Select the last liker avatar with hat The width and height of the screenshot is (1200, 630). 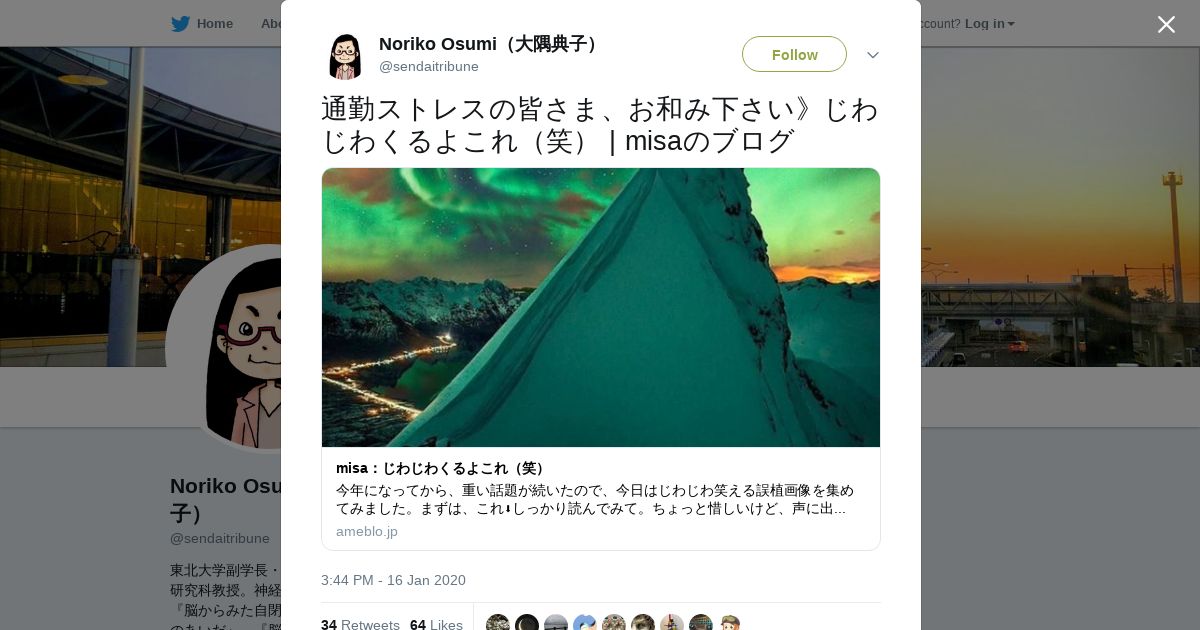point(730,623)
